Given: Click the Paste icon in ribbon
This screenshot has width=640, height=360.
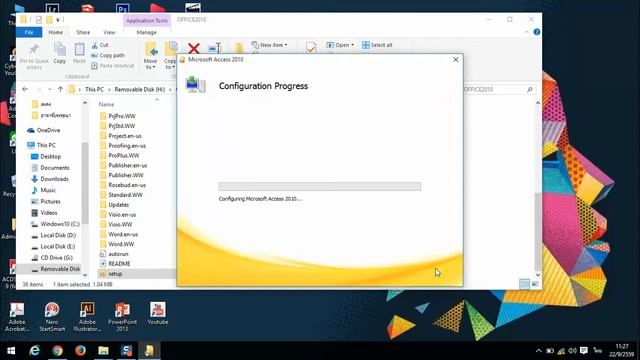Looking at the screenshot, I should (x=79, y=49).
